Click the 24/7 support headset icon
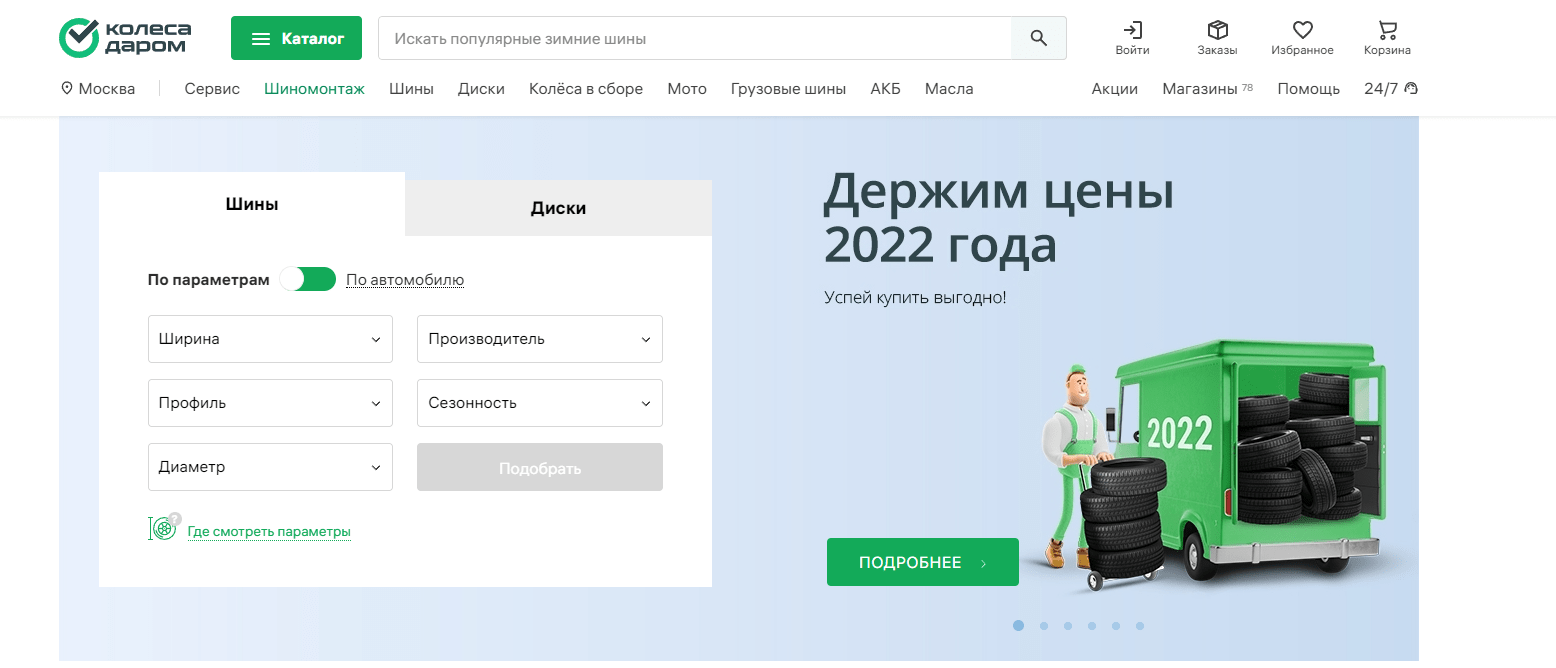The image size is (1556, 668). (x=1411, y=88)
